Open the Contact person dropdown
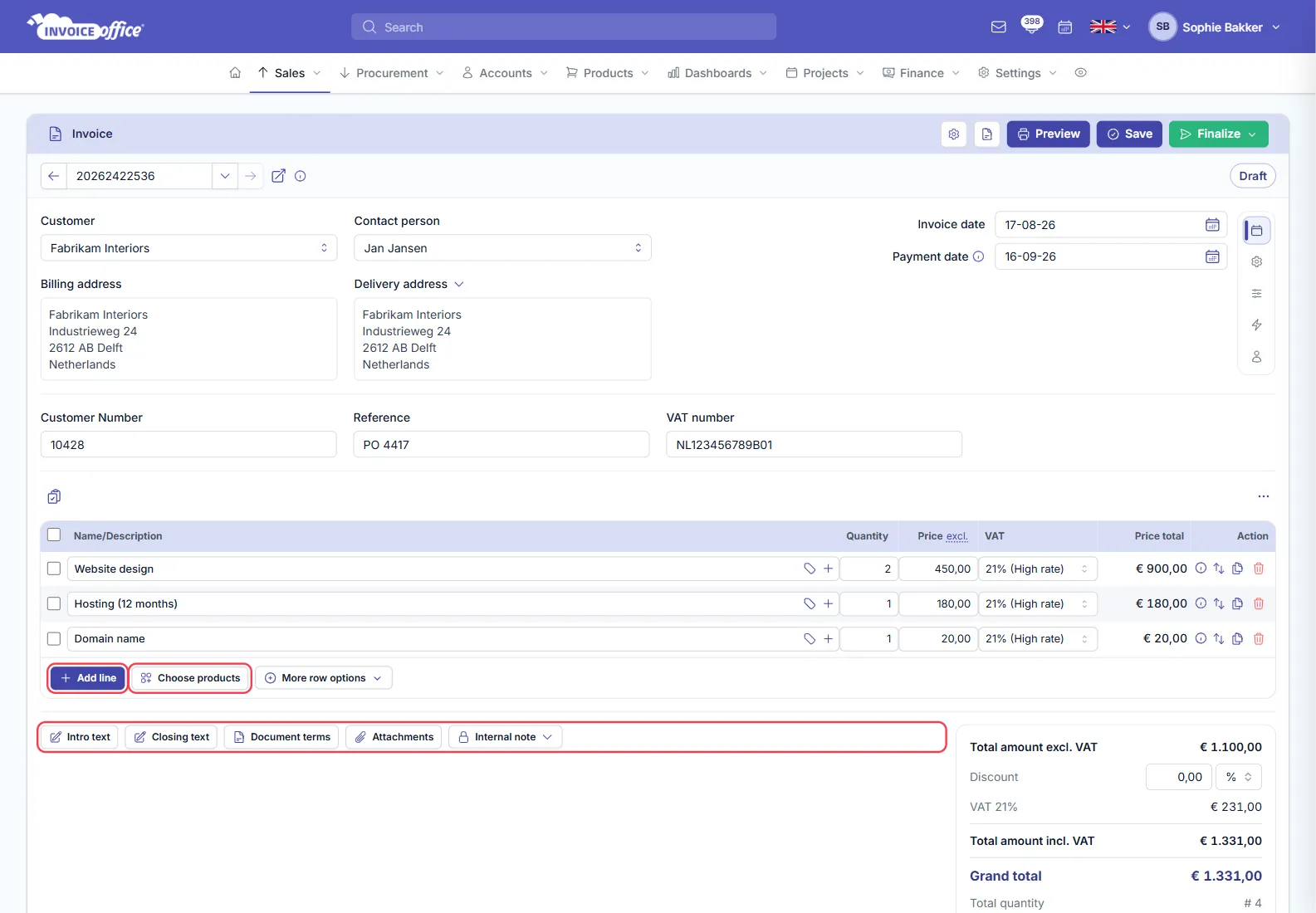1316x913 pixels. [x=502, y=248]
